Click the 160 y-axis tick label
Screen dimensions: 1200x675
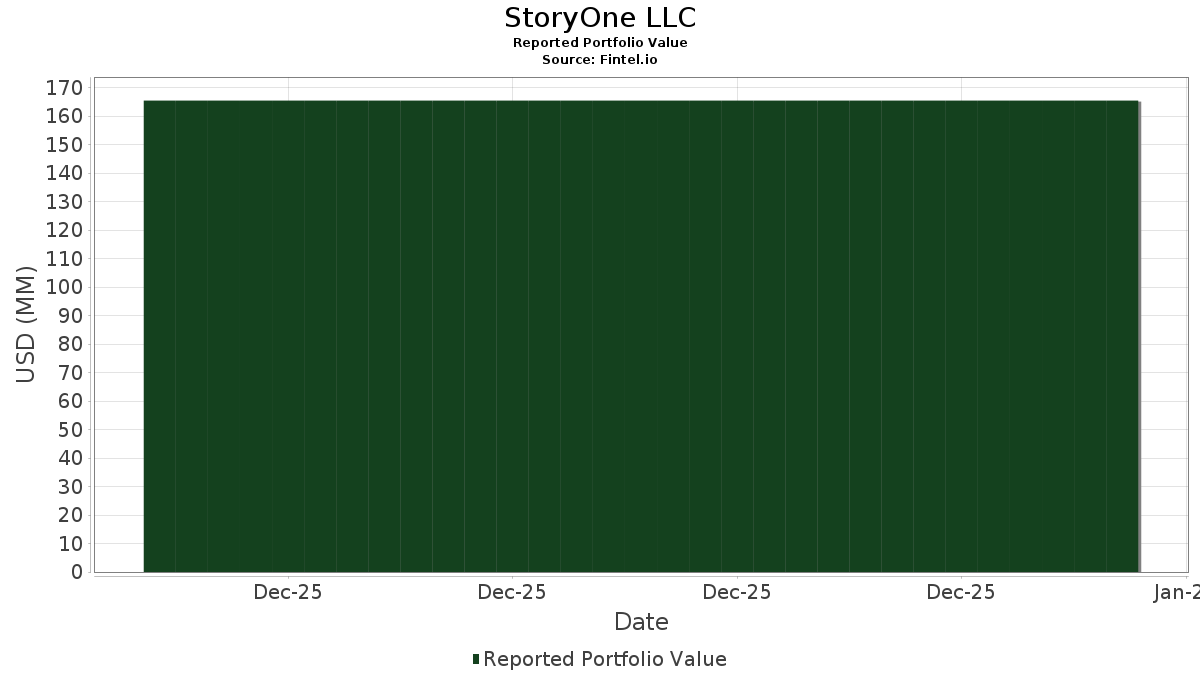[64, 116]
